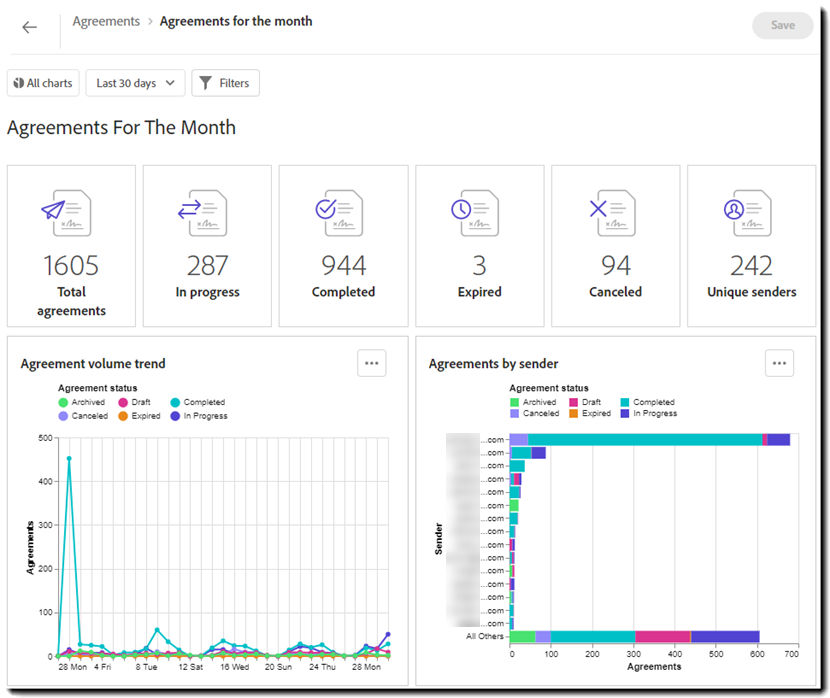The height and width of the screenshot is (698, 830).
Task: Expand the Last 30 days dropdown
Action: (136, 83)
